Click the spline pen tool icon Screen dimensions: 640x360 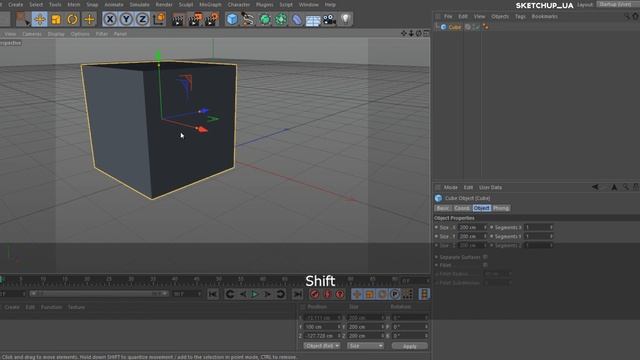[x=248, y=19]
